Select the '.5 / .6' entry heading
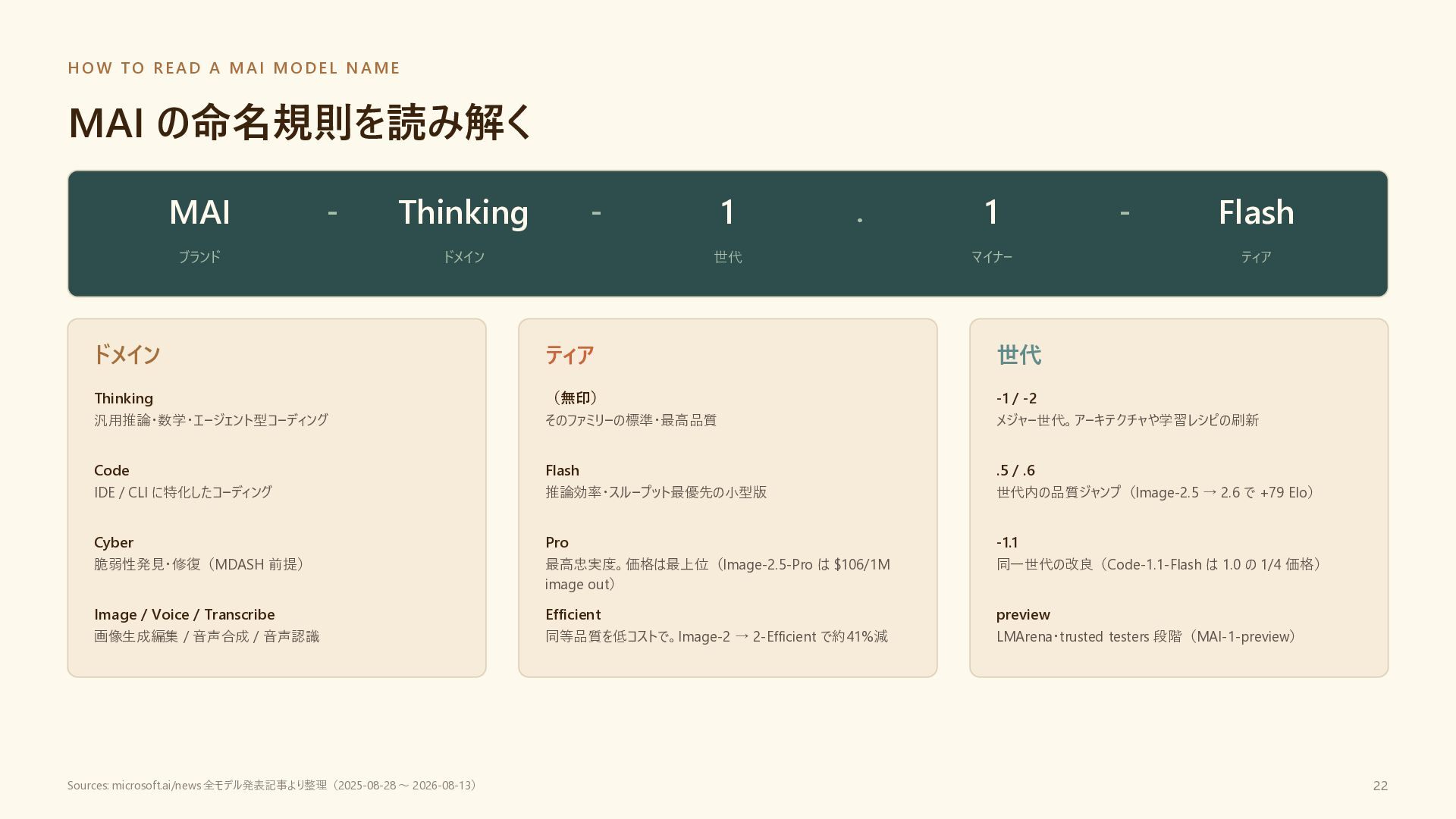This screenshot has height=819, width=1456. (x=1015, y=470)
